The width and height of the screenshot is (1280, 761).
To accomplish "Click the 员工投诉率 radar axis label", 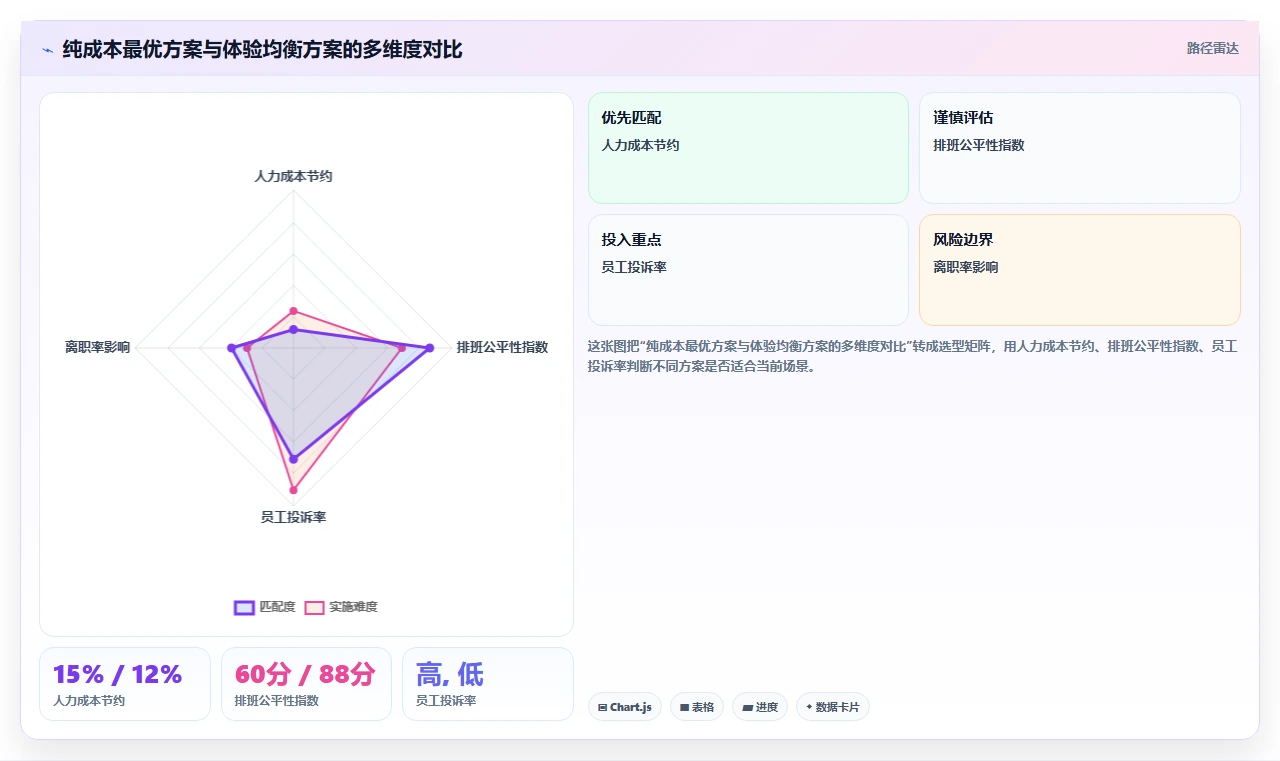I will pyautogui.click(x=293, y=517).
